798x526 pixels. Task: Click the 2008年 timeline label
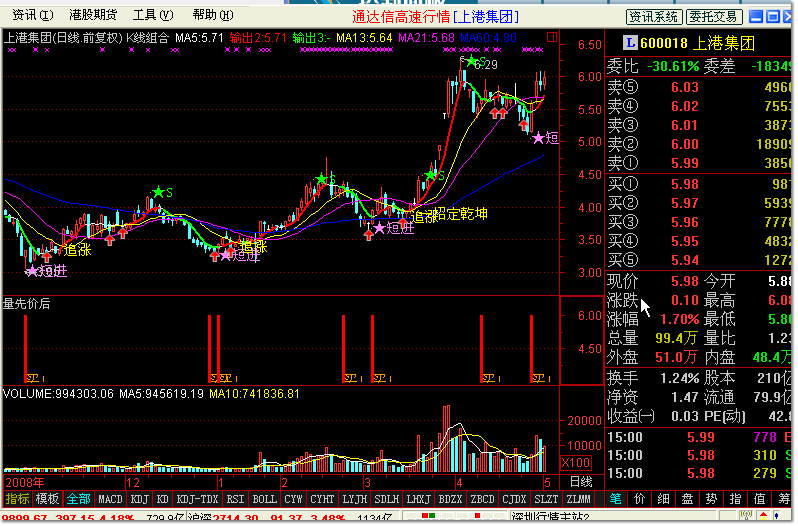coord(24,482)
